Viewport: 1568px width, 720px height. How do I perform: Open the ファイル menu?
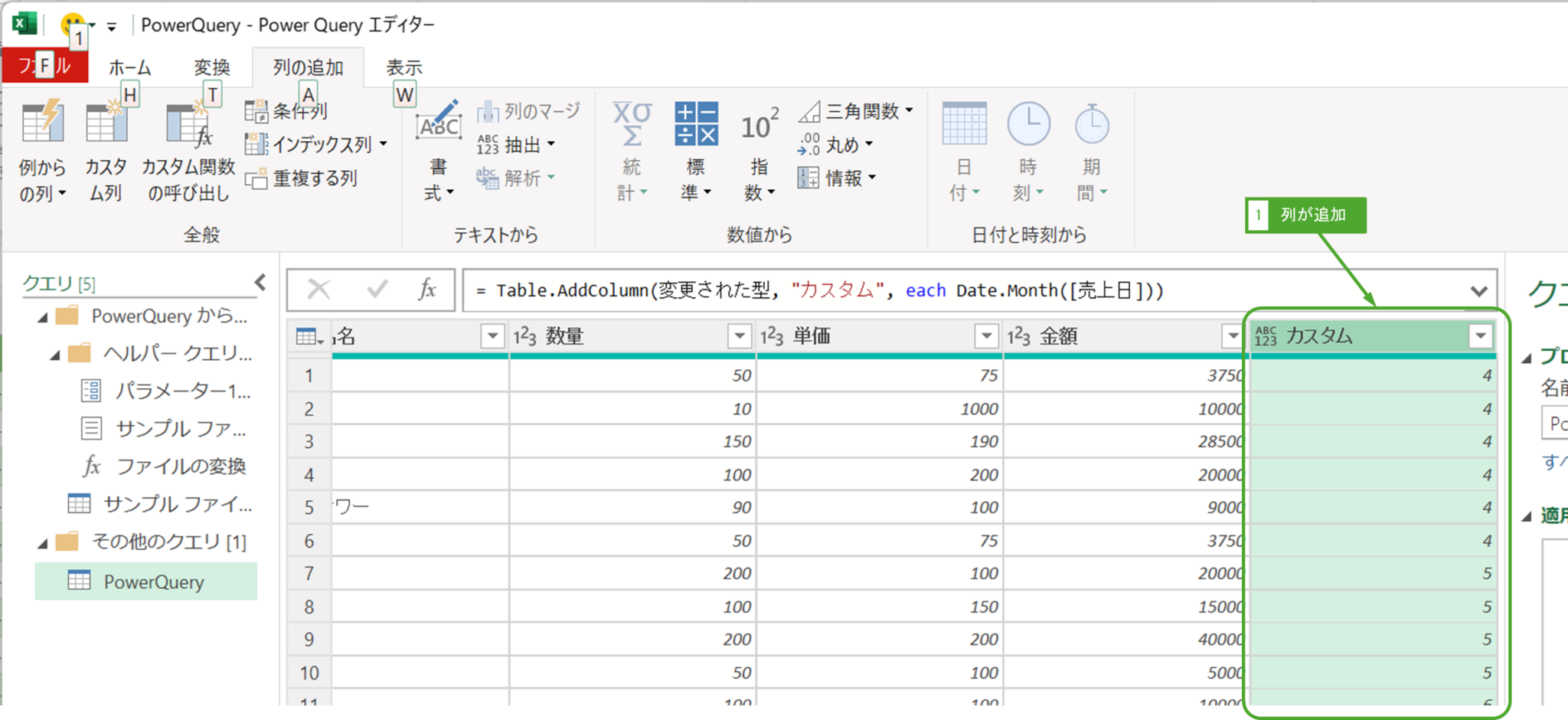click(x=46, y=67)
